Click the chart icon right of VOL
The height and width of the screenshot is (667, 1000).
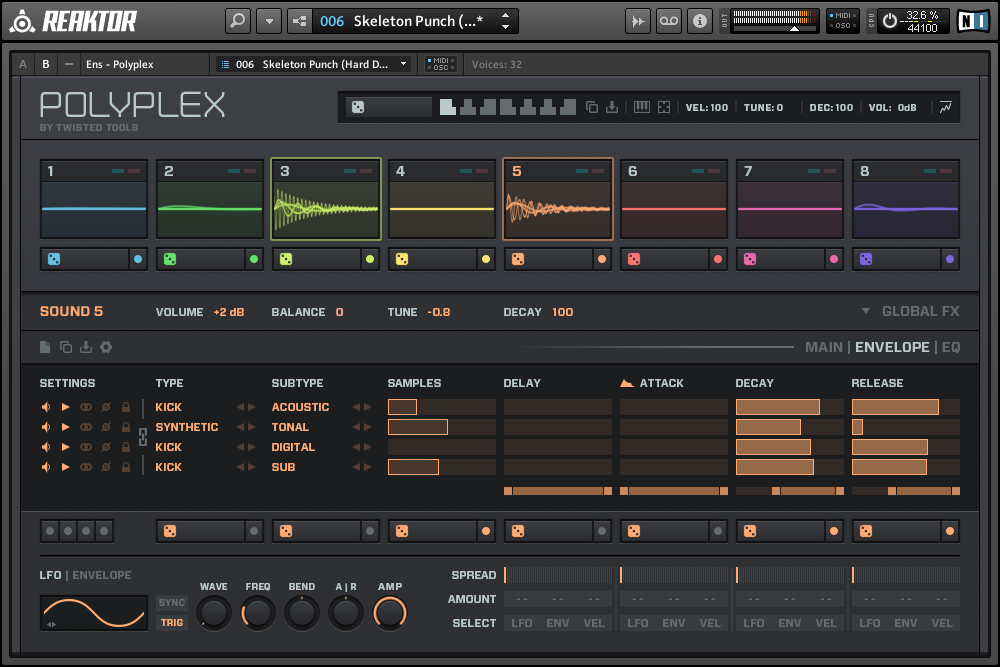click(945, 107)
